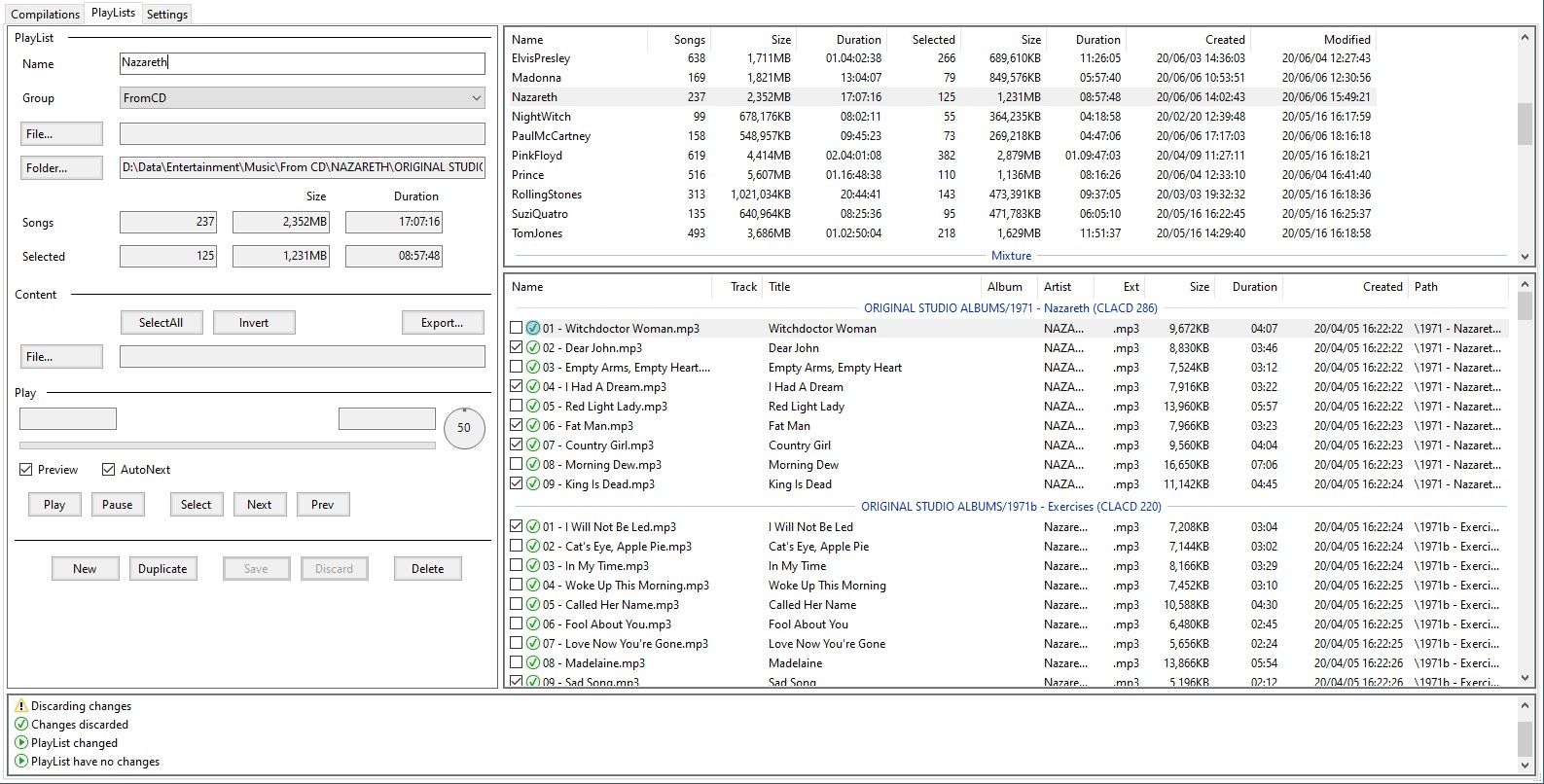Click green check icon beside 03 - In My Time.mp3
This screenshot has height=784, width=1544.
coord(533,566)
